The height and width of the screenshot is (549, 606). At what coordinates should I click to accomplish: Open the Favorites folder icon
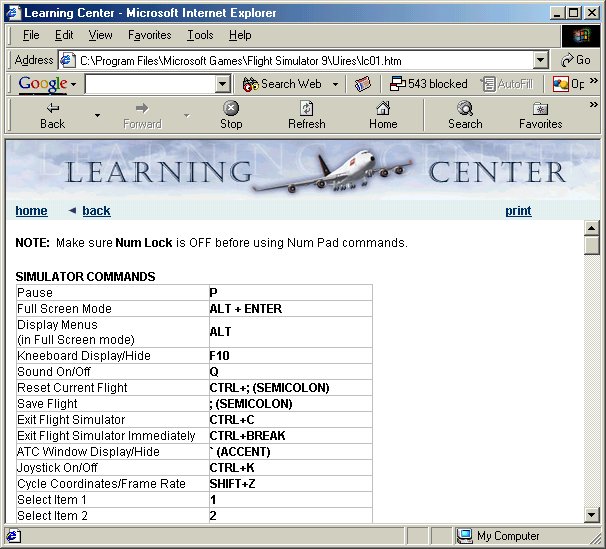(540, 107)
